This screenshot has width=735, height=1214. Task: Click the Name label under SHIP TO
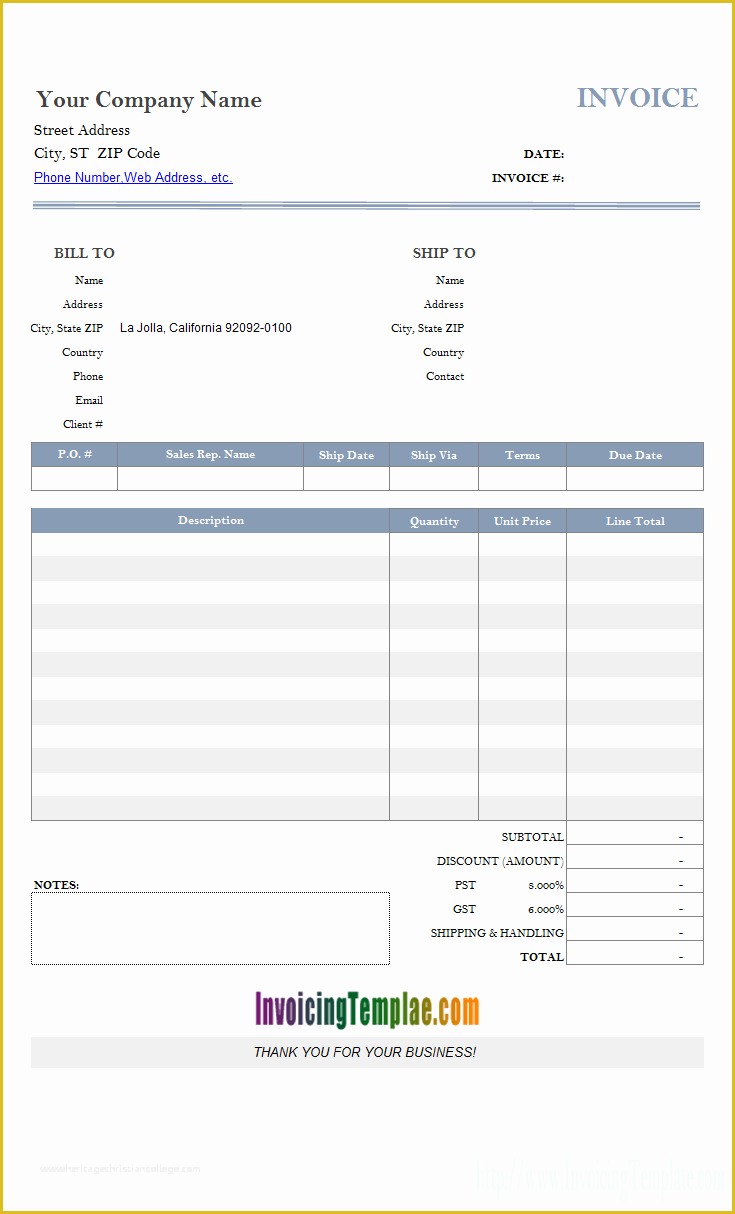pos(450,281)
